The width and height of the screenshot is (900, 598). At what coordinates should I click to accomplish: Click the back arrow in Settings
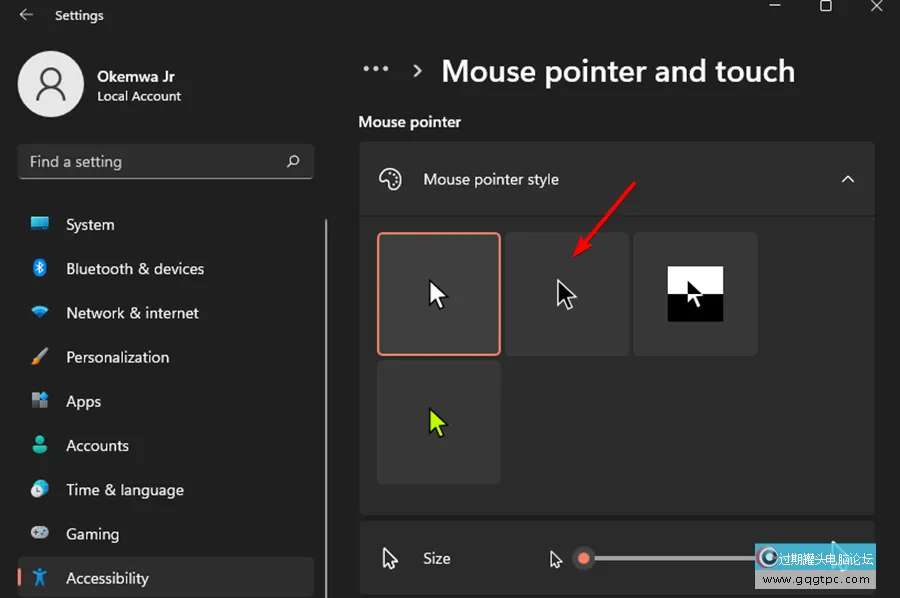(x=26, y=15)
